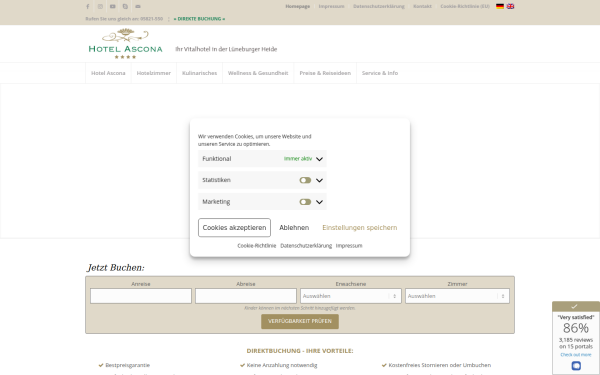This screenshot has height=375, width=600.
Task: Click the Hotel Ascona logo
Action: pyautogui.click(x=126, y=44)
